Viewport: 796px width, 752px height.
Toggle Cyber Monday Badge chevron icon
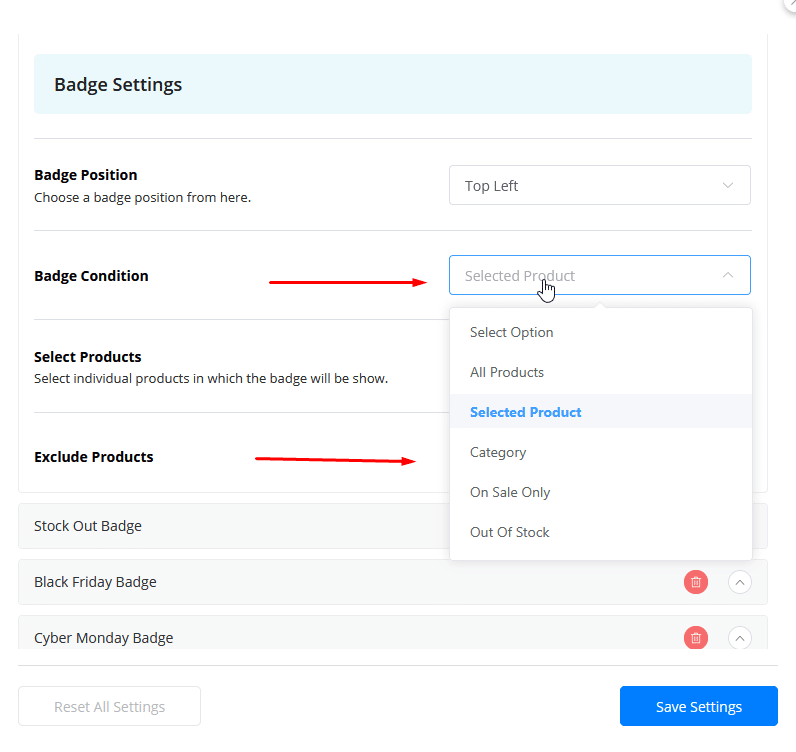[x=739, y=637]
